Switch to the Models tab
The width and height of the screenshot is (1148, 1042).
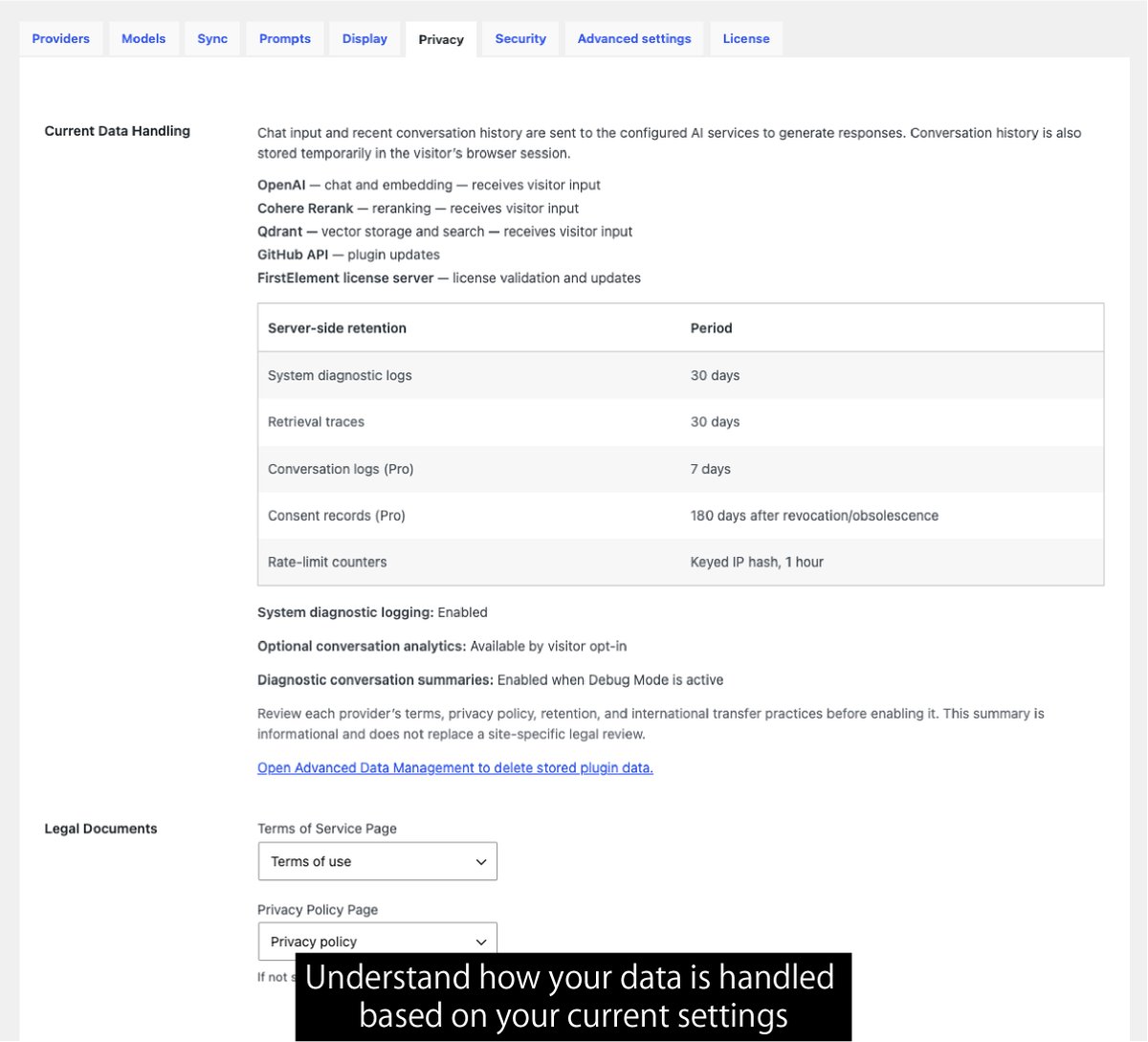143,38
